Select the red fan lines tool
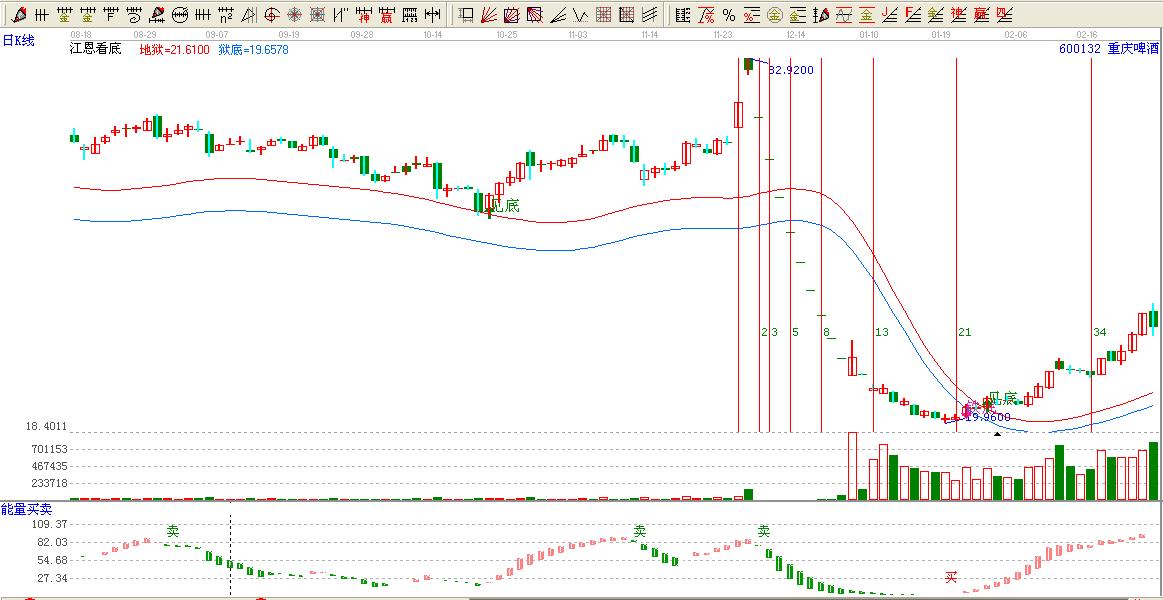The image size is (1163, 600). click(x=489, y=14)
